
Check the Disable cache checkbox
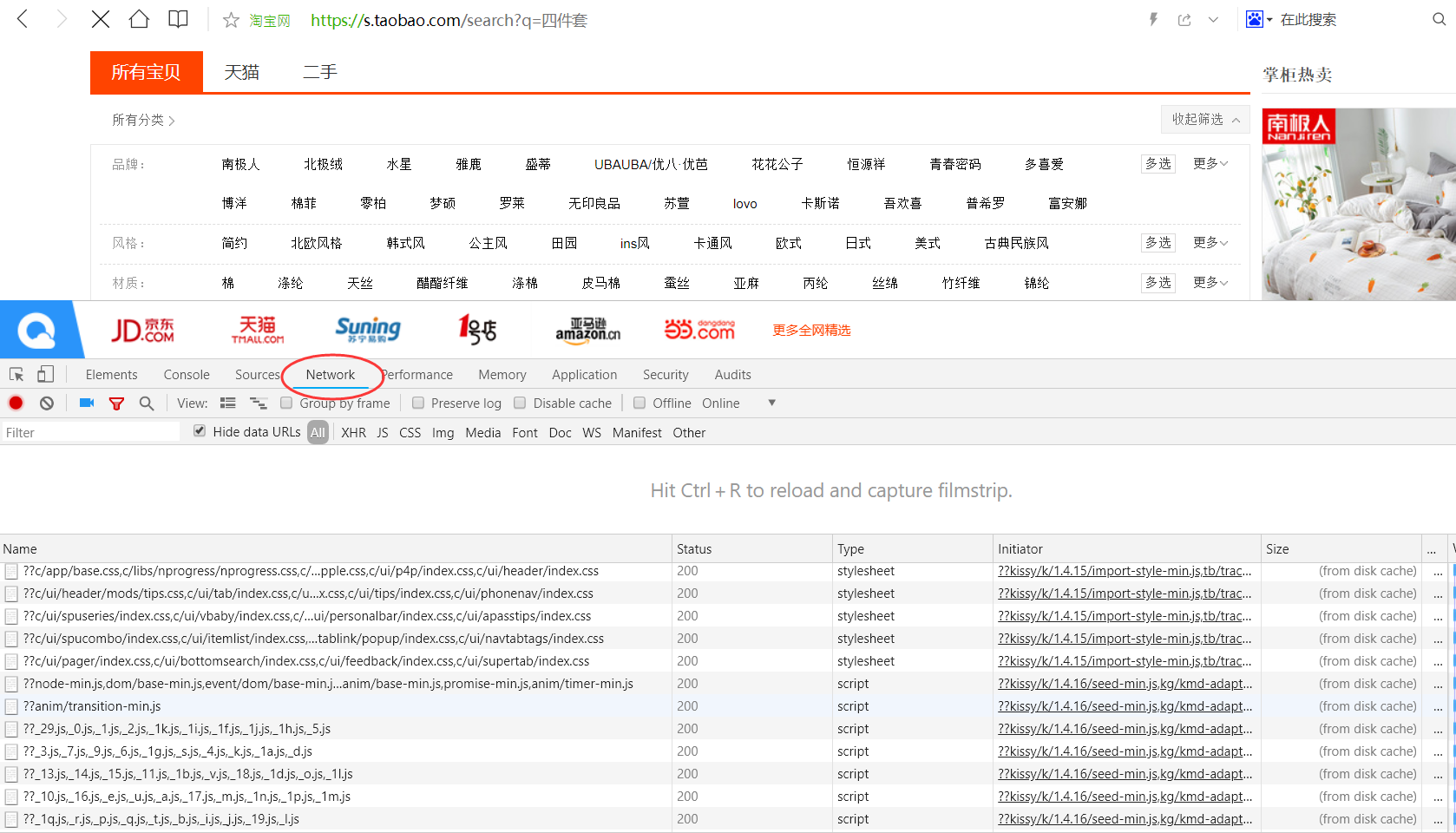[x=520, y=403]
